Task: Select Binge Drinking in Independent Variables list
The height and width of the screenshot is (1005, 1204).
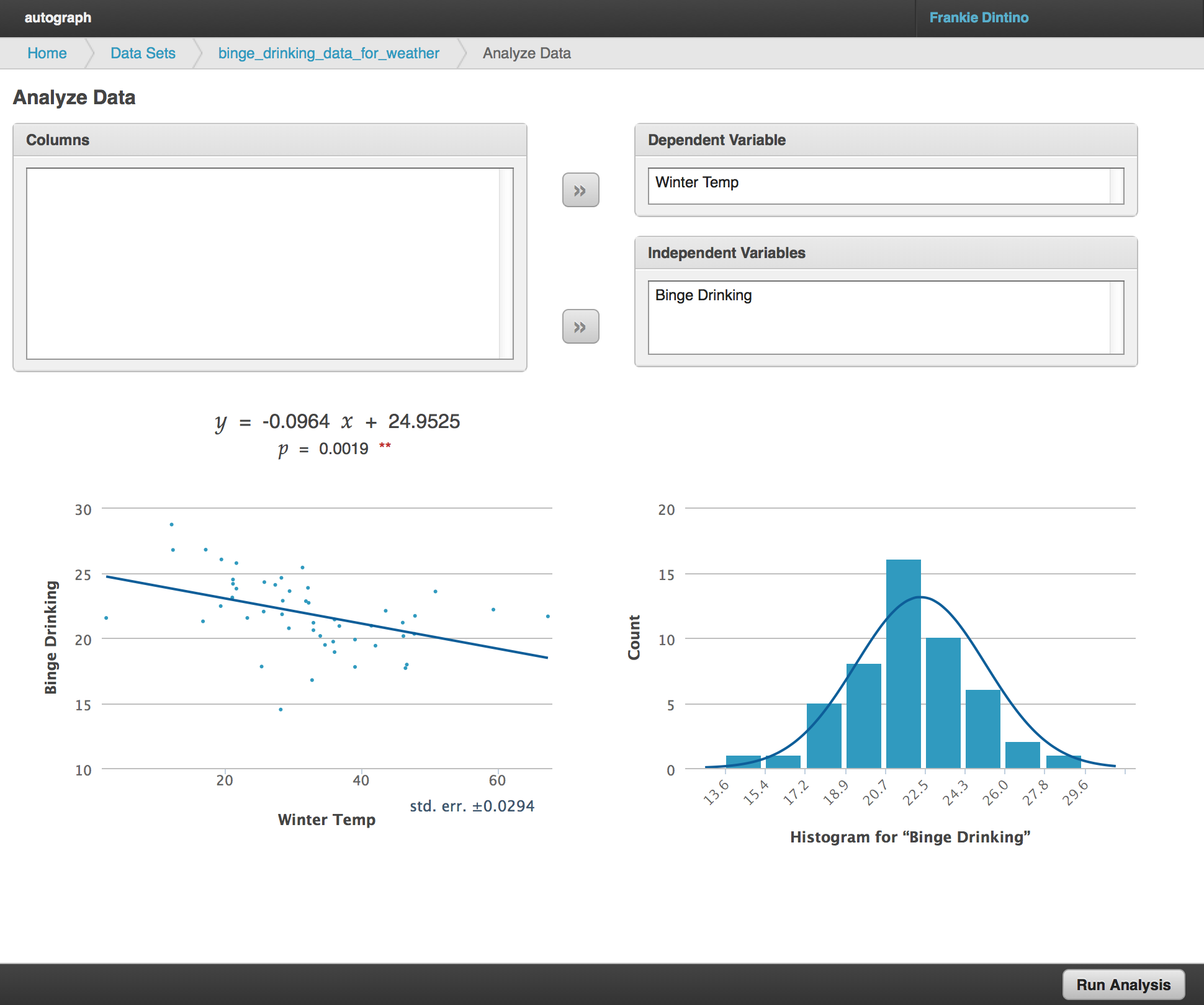Action: [703, 295]
